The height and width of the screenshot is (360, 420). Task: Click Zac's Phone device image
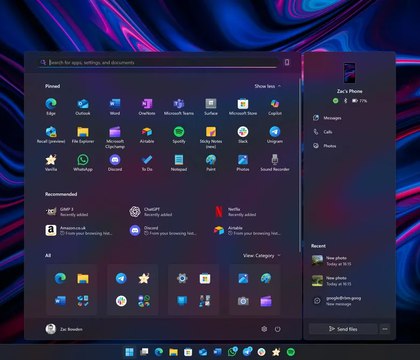point(349,73)
